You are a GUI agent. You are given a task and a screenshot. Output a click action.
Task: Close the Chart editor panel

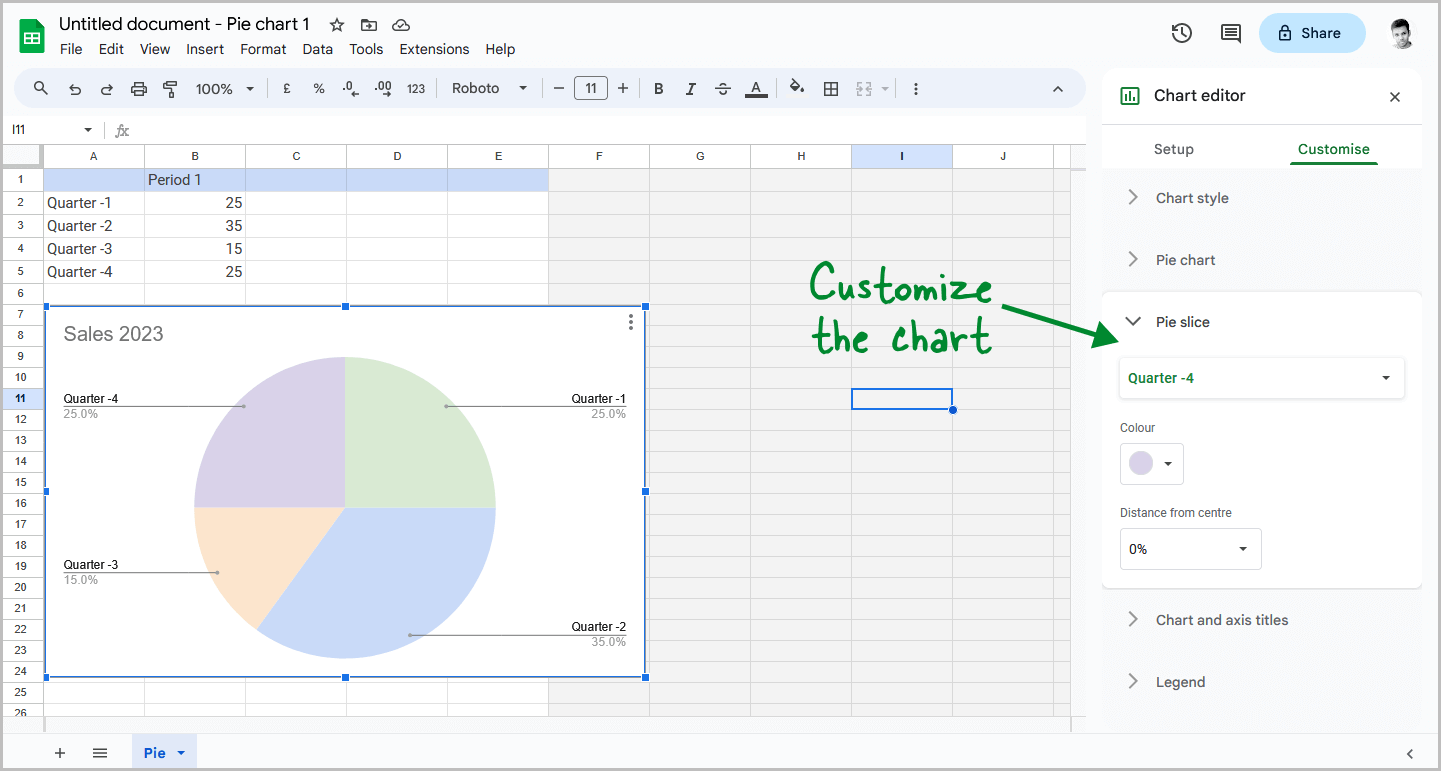(1395, 97)
